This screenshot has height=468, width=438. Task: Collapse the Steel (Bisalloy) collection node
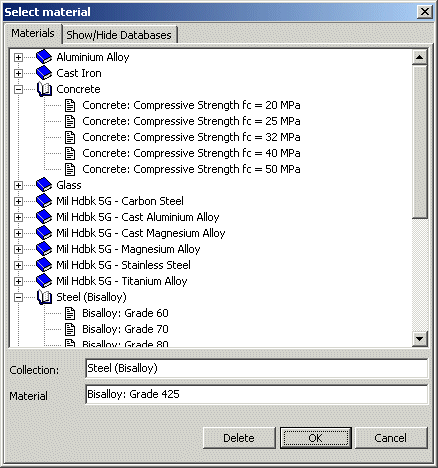19,297
